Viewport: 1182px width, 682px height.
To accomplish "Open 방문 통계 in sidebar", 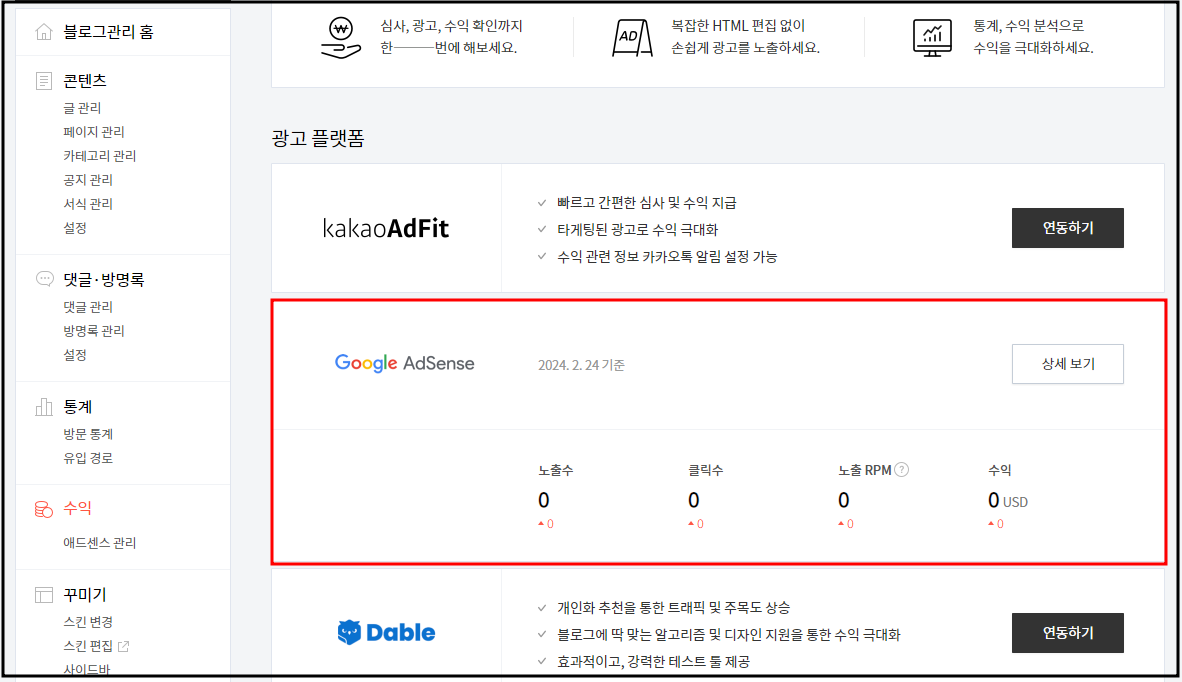I will pyautogui.click(x=87, y=434).
